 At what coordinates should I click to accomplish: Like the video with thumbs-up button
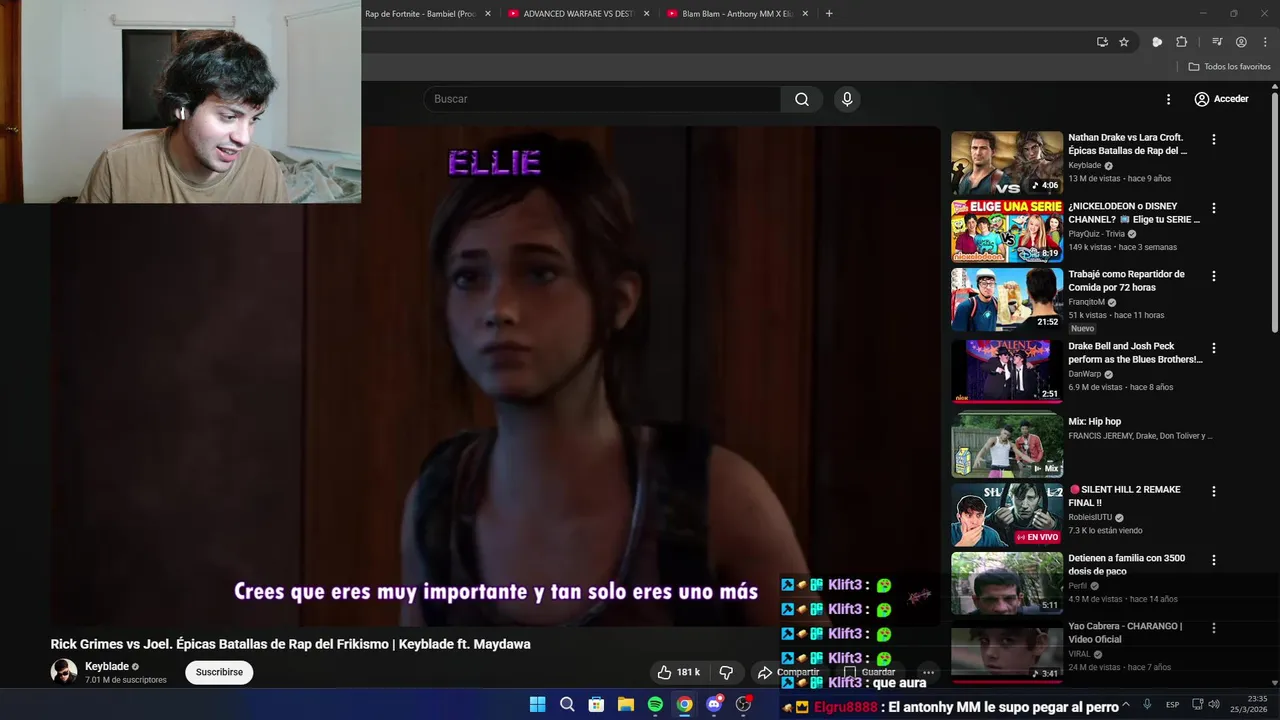pos(678,673)
